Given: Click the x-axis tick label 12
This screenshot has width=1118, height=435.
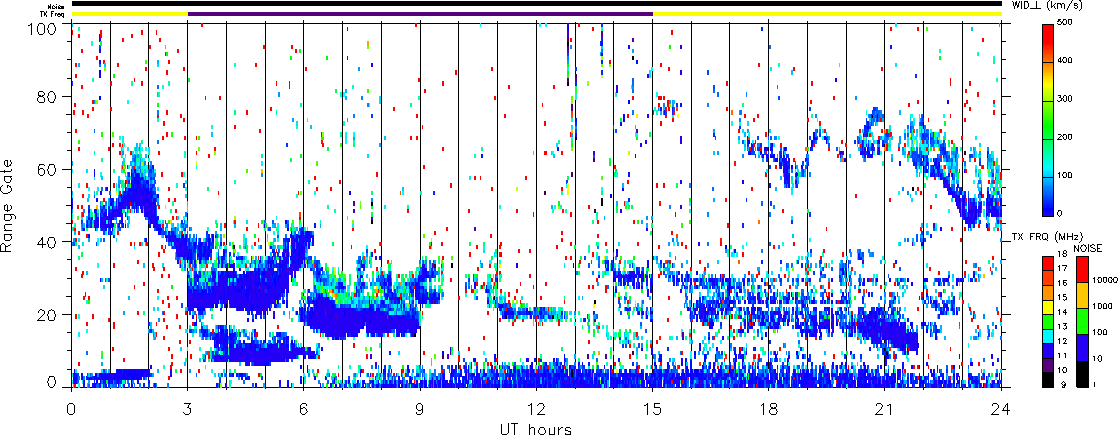Looking at the screenshot, I should tap(536, 411).
